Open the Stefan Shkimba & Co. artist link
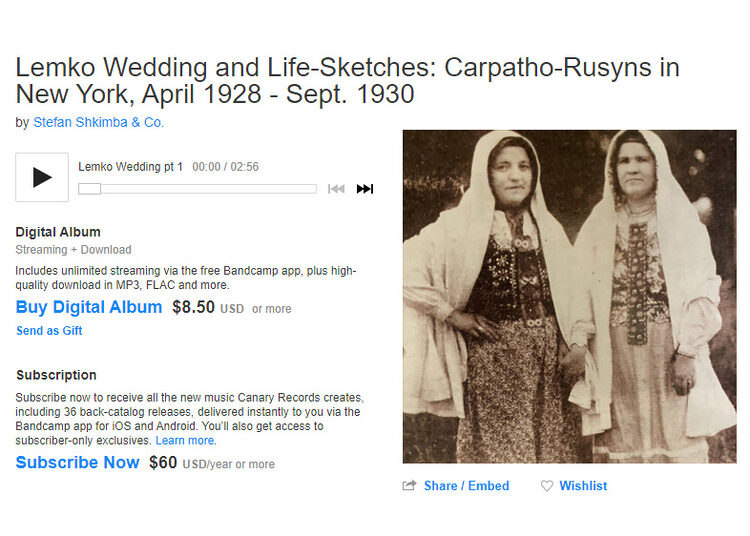750x536 pixels. [99, 122]
